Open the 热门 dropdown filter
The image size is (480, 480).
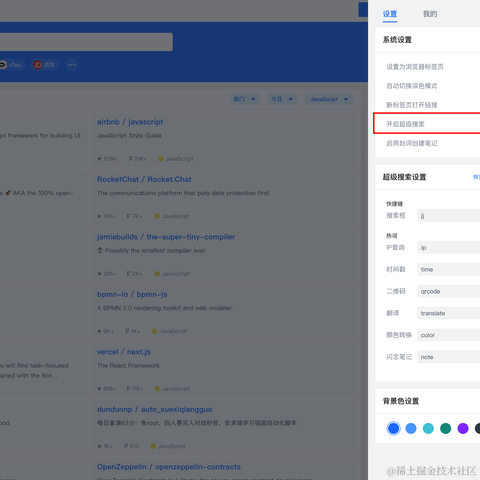tap(245, 99)
